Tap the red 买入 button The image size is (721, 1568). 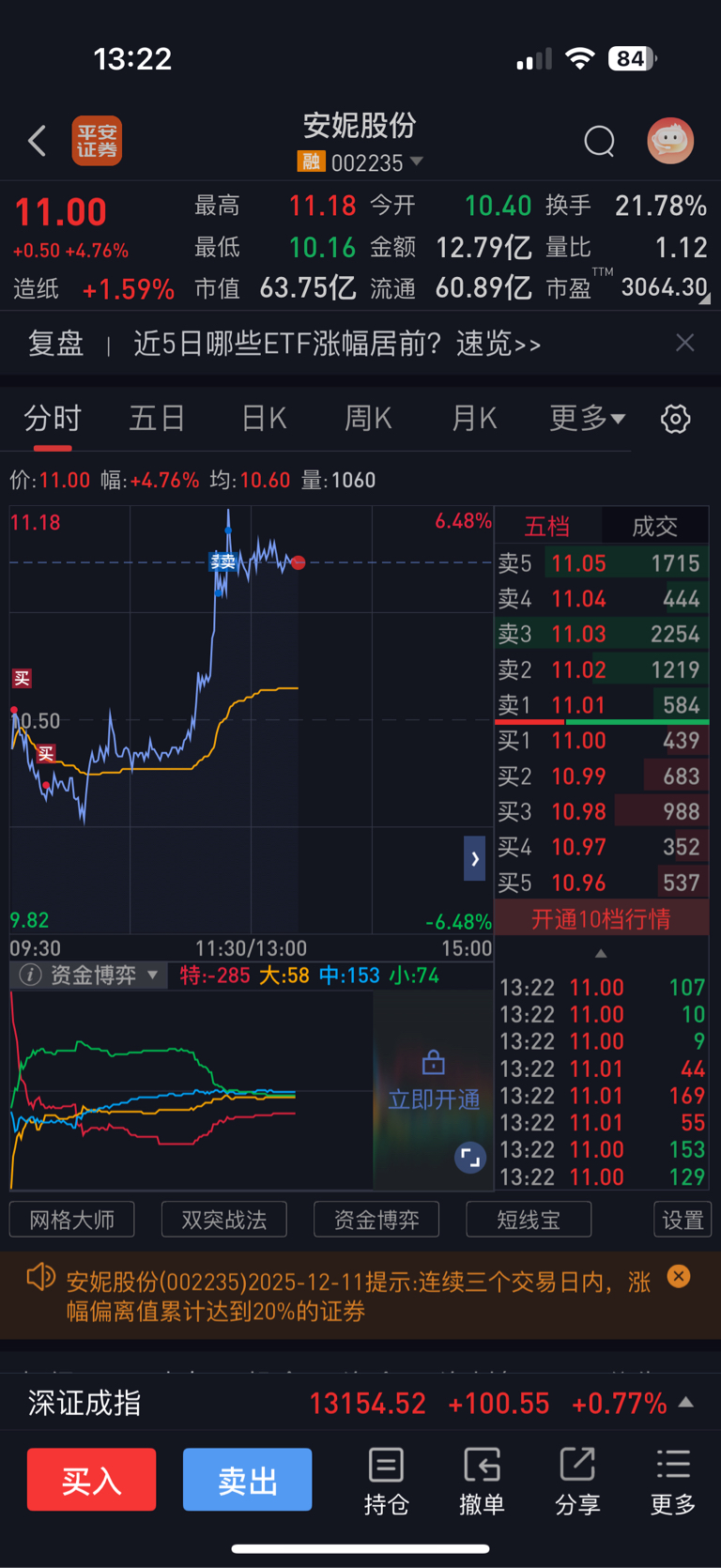tap(91, 1480)
